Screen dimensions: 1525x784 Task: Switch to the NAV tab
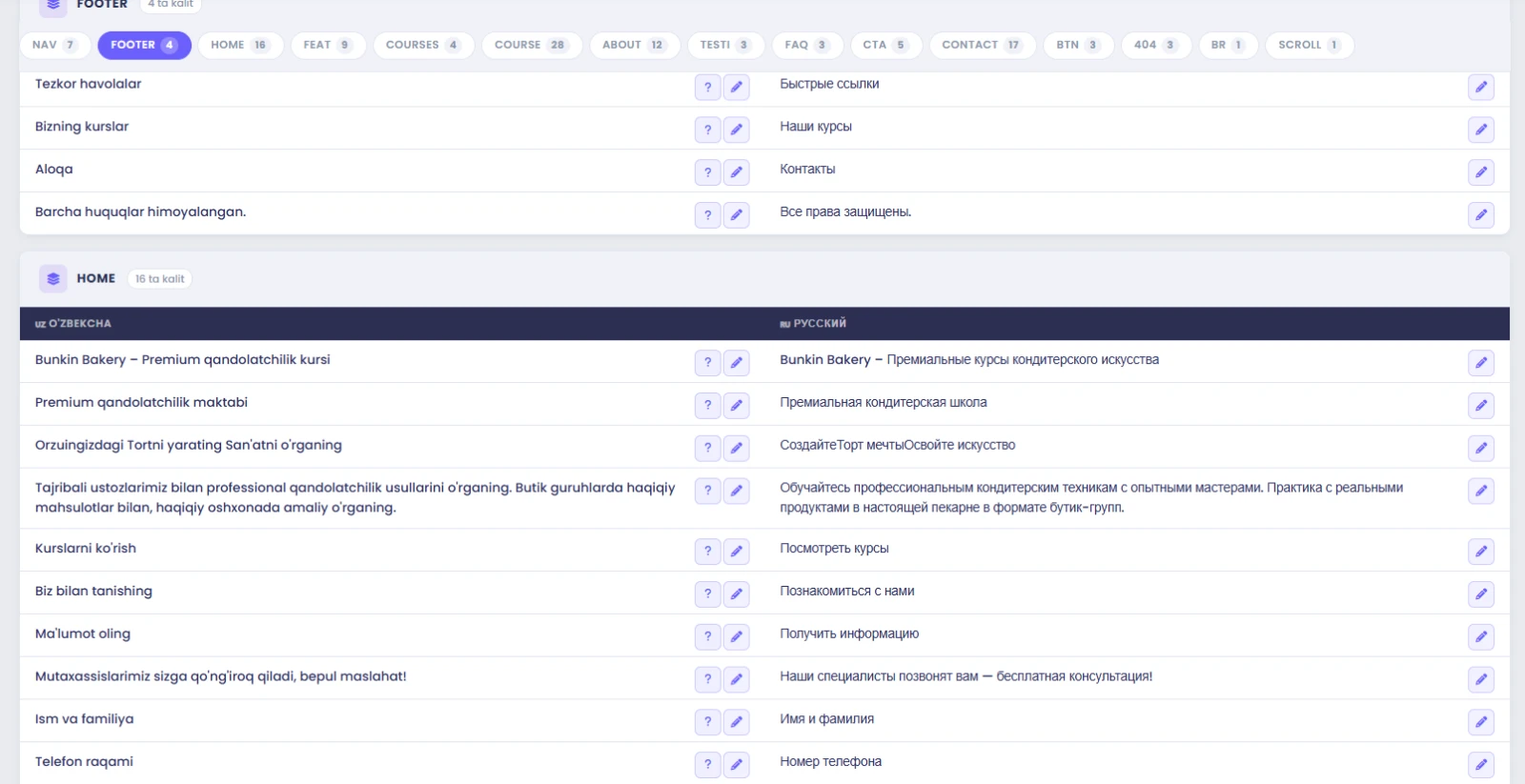pyautogui.click(x=54, y=45)
